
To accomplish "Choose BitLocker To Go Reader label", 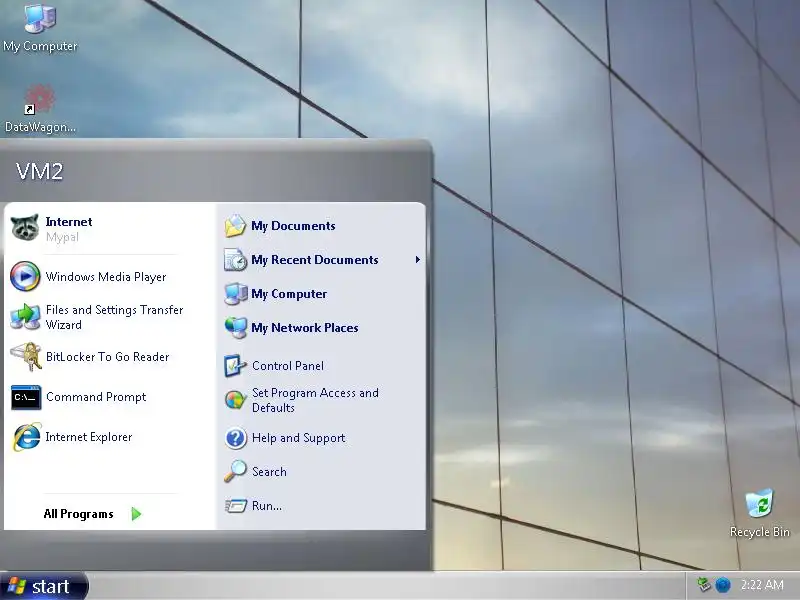I will (107, 357).
